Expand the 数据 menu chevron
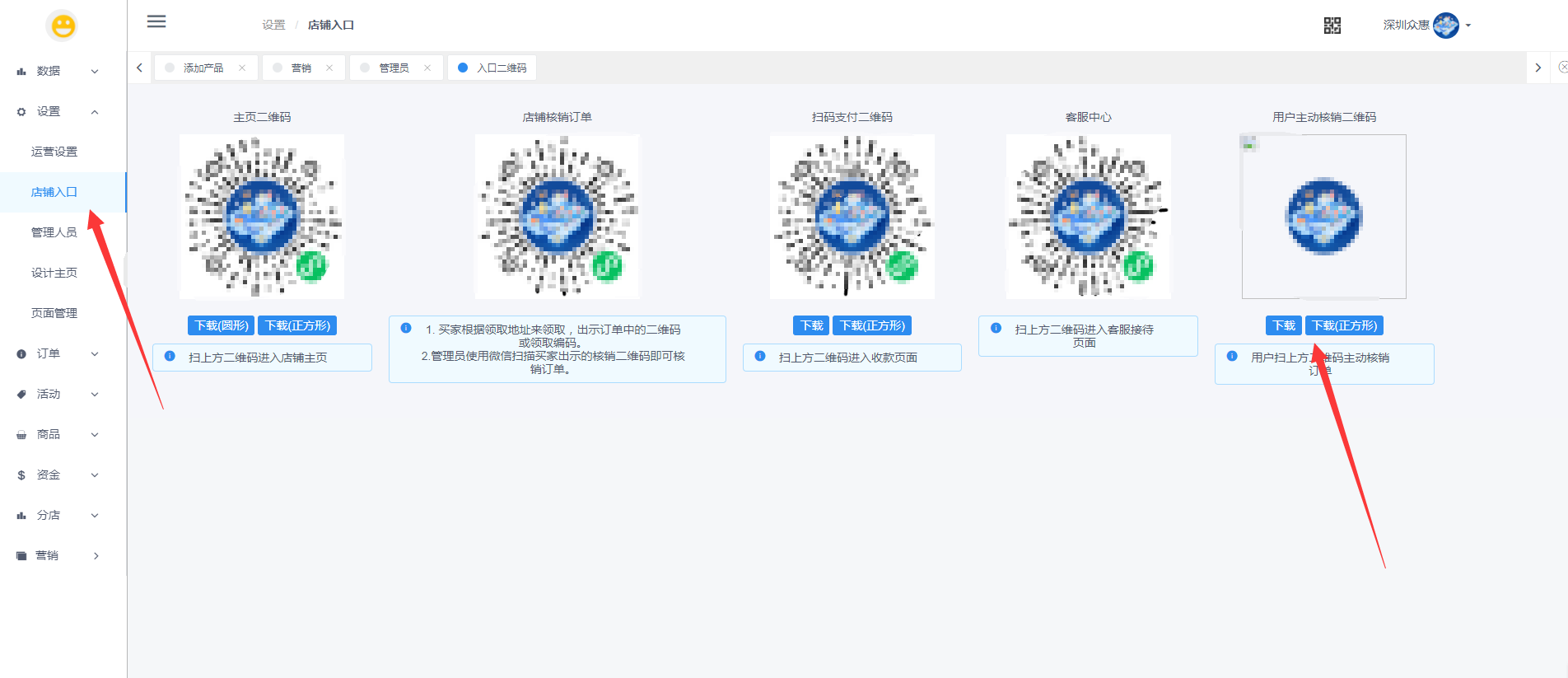The image size is (1568, 678). [x=95, y=72]
